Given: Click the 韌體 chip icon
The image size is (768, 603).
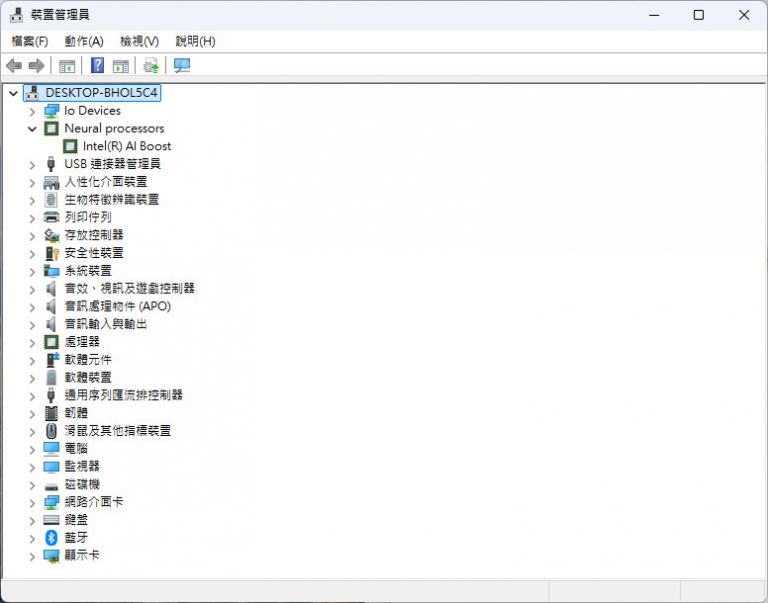Looking at the screenshot, I should [51, 413].
